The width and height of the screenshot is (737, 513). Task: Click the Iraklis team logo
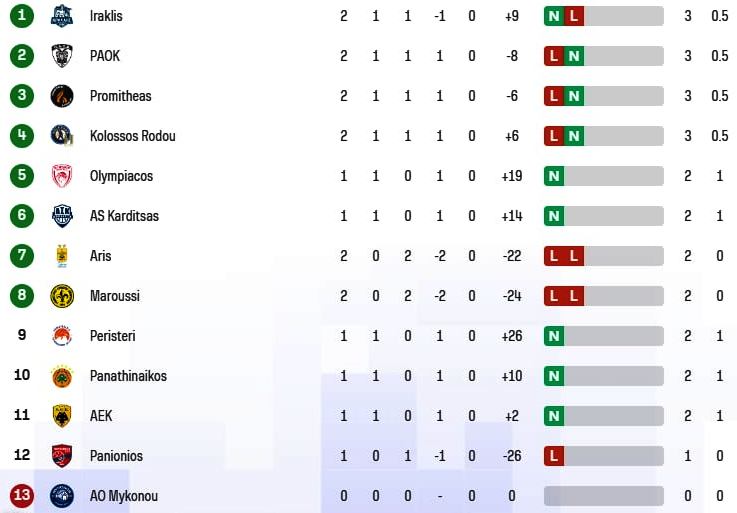(62, 16)
